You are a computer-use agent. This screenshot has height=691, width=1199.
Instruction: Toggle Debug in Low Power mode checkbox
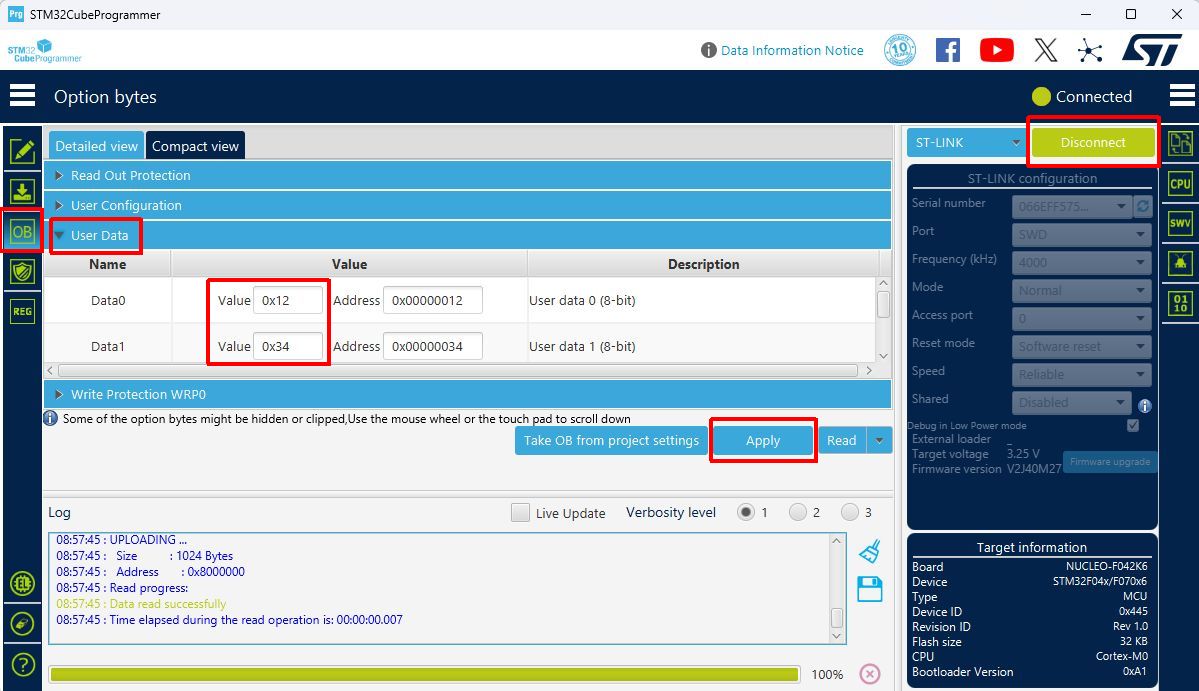(x=1132, y=425)
